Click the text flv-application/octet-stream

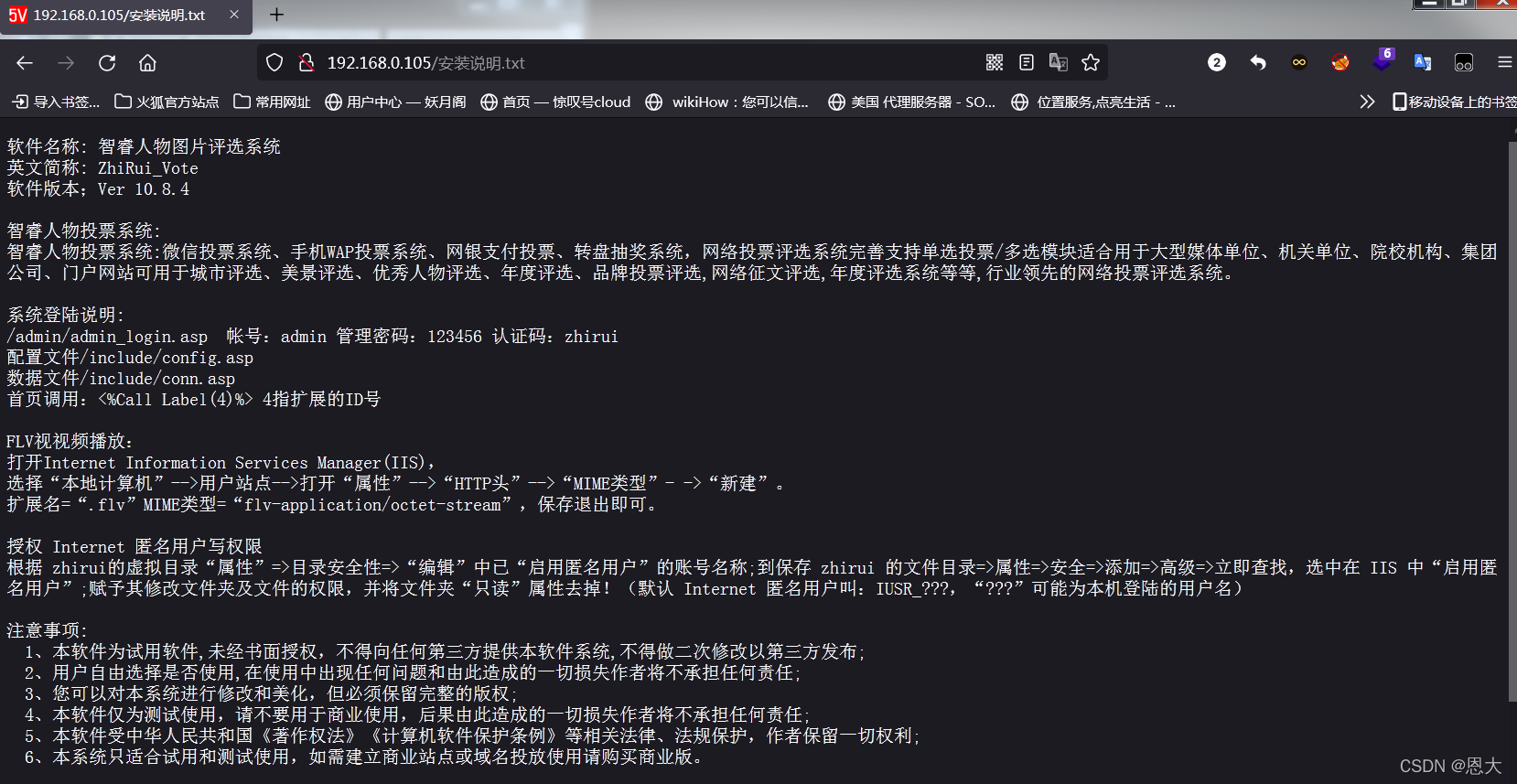click(x=372, y=505)
